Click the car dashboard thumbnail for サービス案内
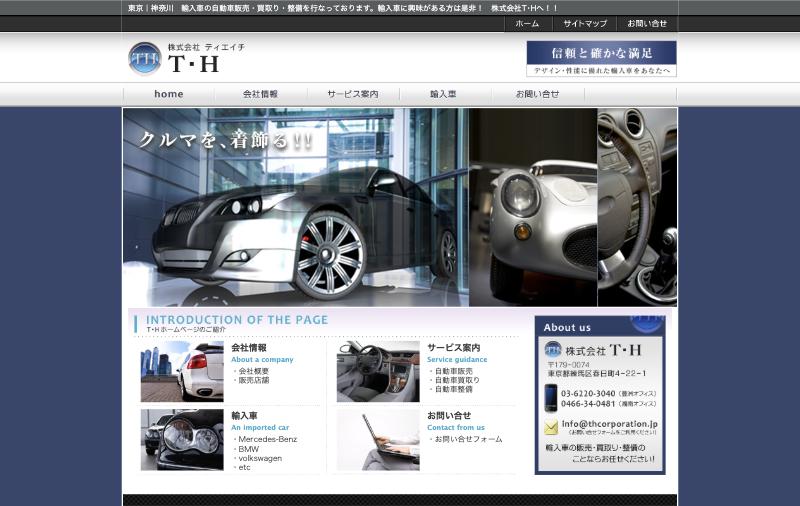Viewport: 800px width, 506px height. [x=378, y=371]
